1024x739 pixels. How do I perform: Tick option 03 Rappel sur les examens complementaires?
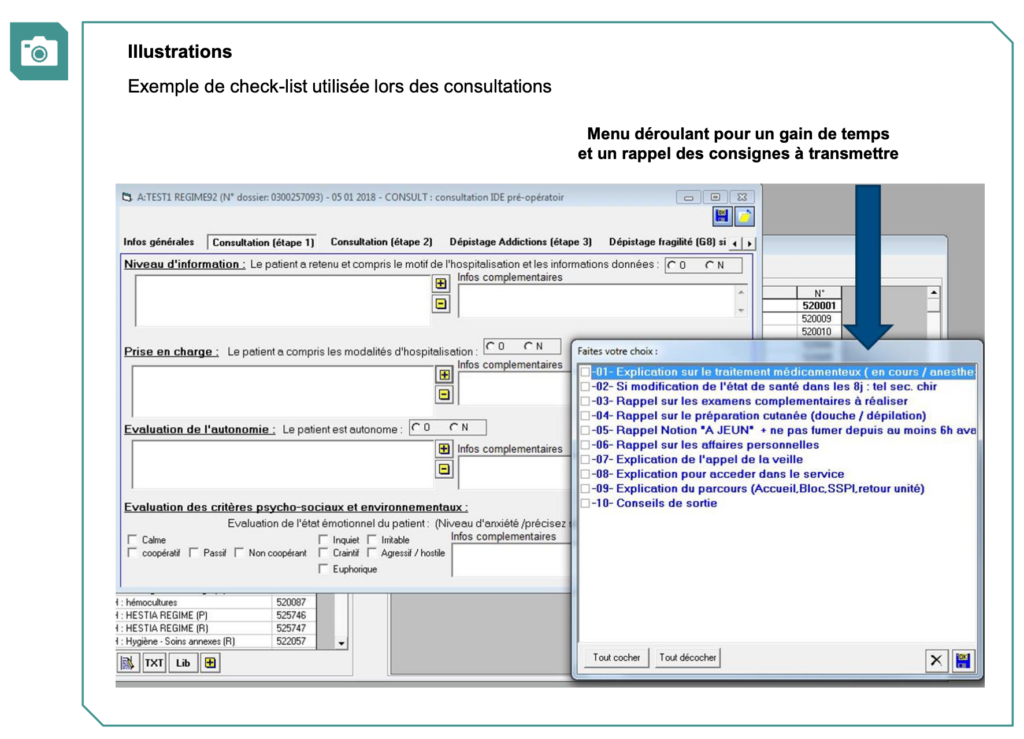[585, 401]
